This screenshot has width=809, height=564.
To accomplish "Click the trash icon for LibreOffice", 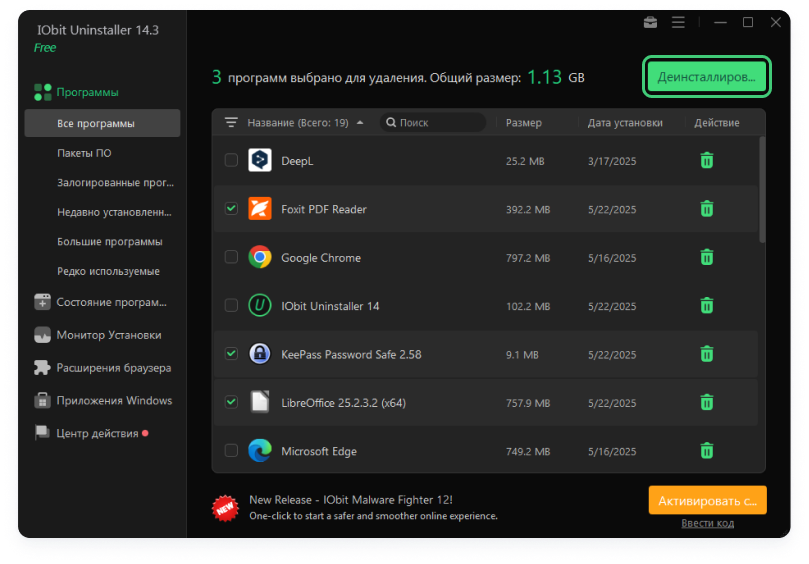I will [706, 402].
